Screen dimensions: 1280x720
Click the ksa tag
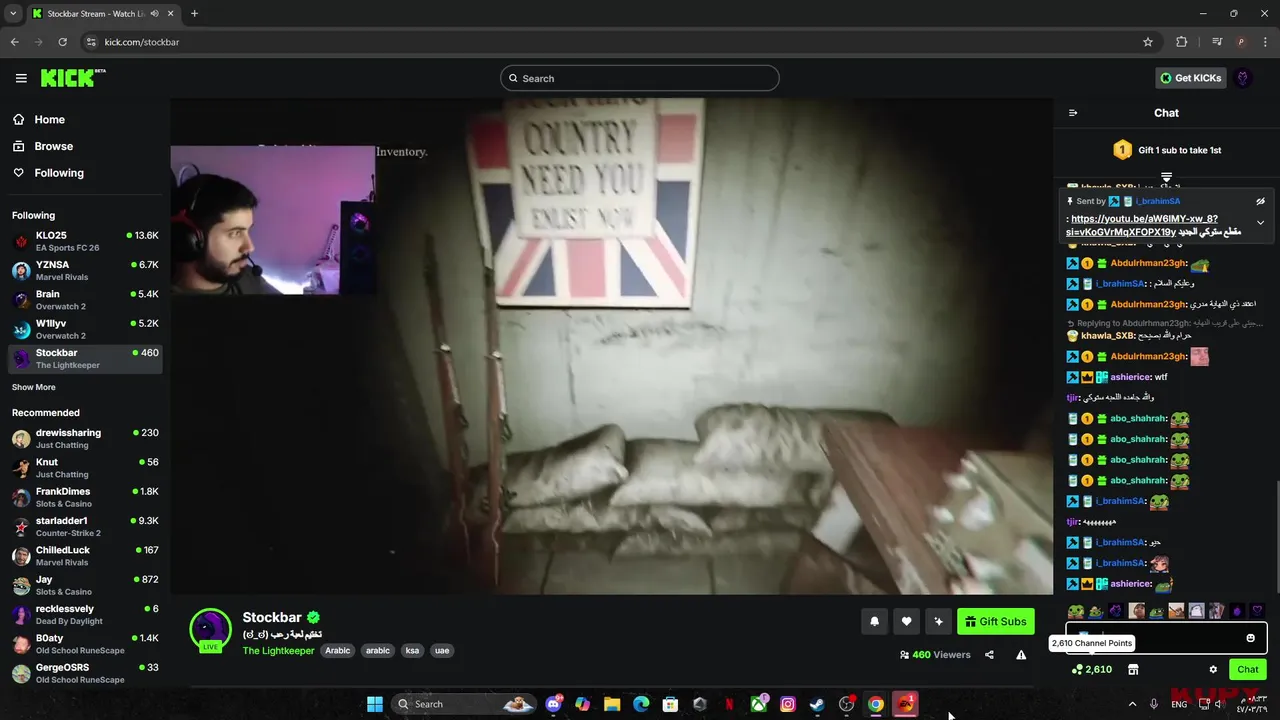412,650
